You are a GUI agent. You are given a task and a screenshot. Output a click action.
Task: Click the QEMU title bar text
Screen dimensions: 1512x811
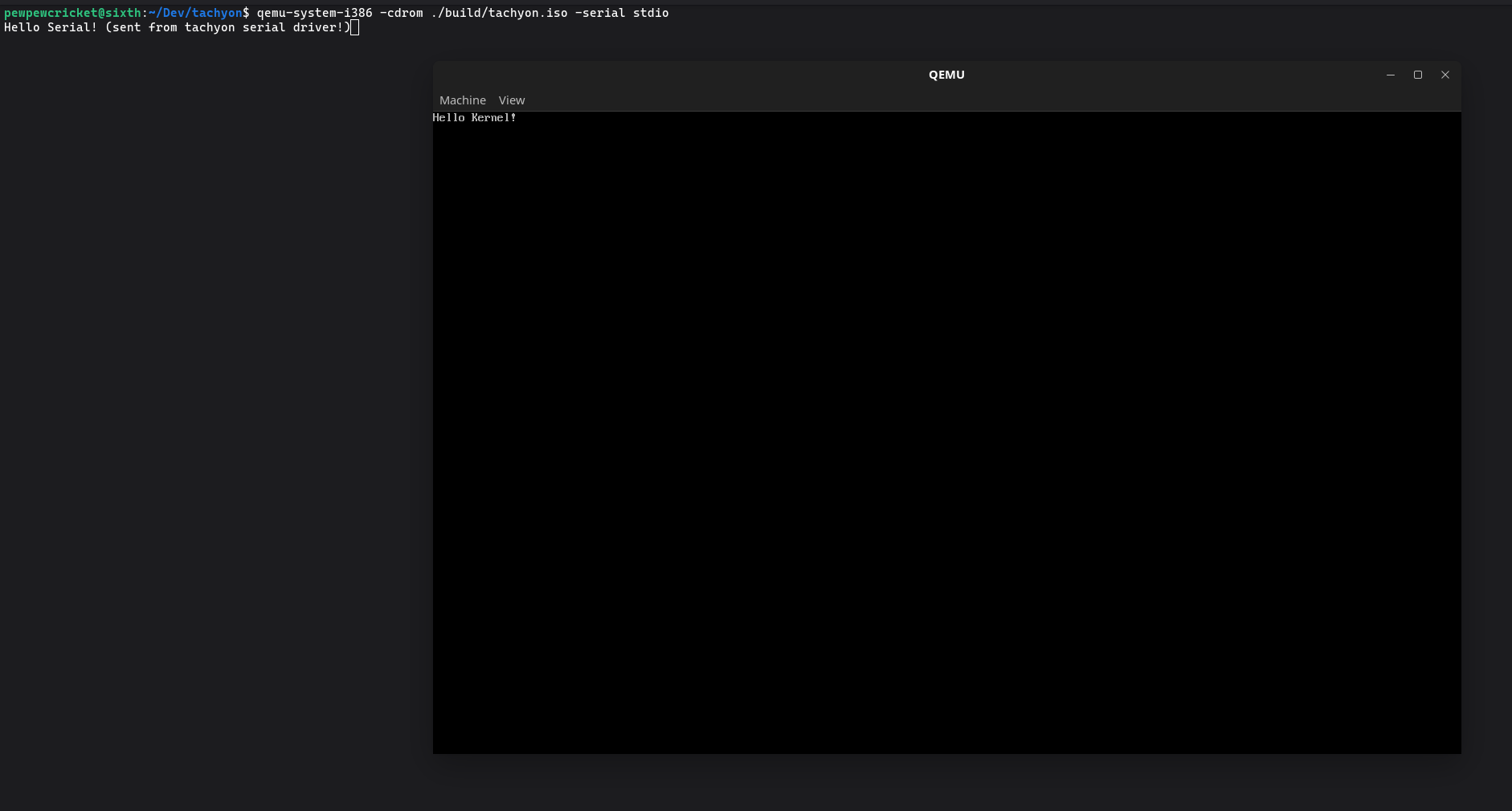946,75
